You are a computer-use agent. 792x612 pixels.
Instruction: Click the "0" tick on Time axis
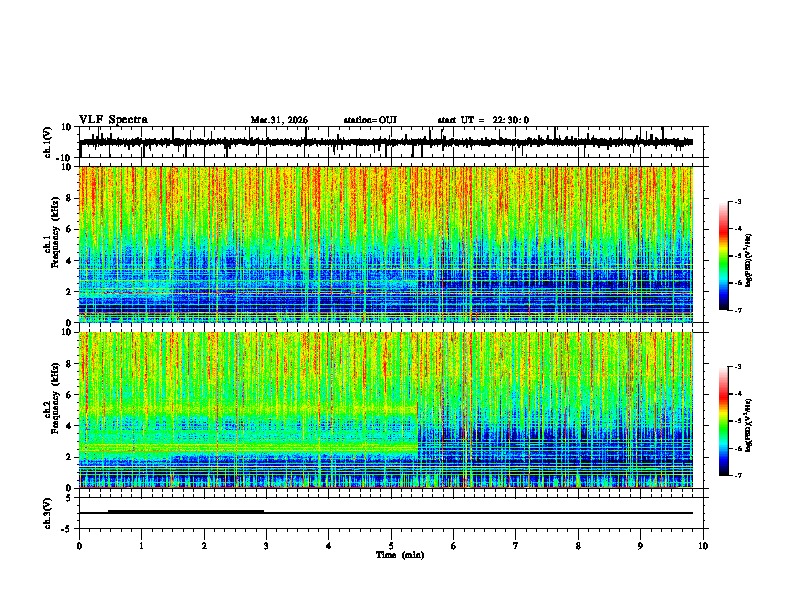point(79,546)
